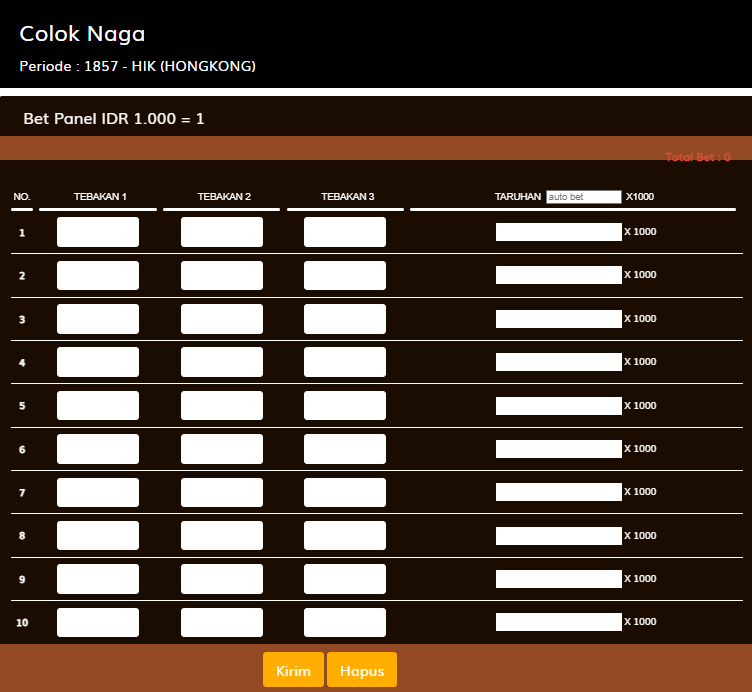This screenshot has height=692, width=752.
Task: Focus Tebakan 2 field in row 6
Action: click(x=222, y=449)
